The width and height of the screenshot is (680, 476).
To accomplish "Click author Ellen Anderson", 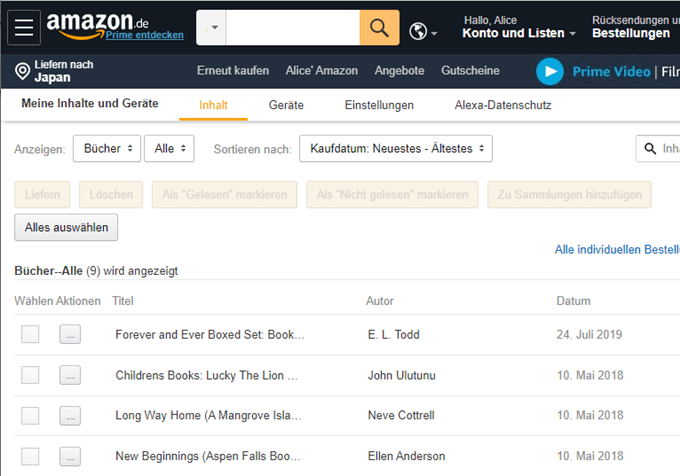I will pyautogui.click(x=406, y=456).
